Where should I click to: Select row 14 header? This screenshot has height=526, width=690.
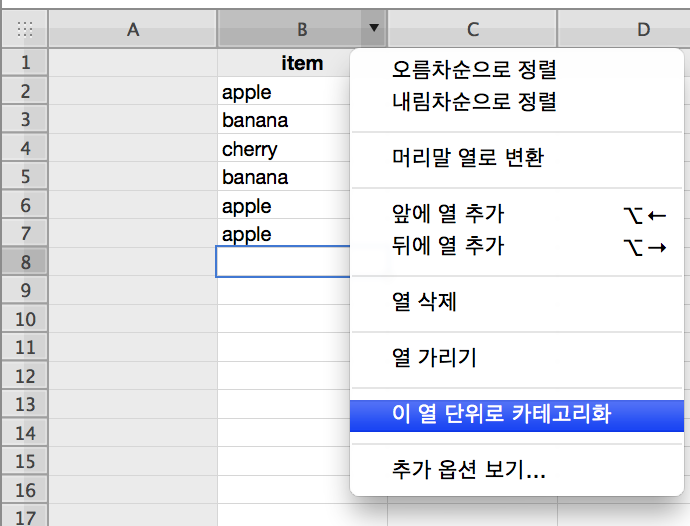coord(25,433)
